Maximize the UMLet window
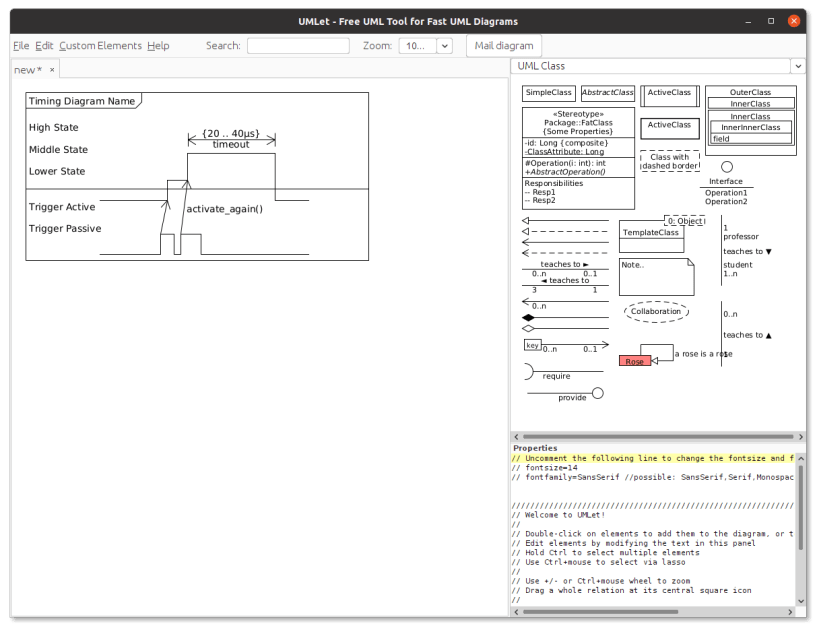 click(771, 21)
